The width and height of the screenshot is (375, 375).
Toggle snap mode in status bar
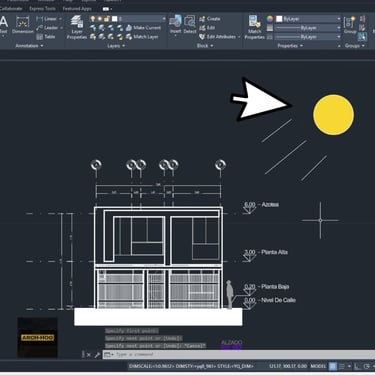(342, 366)
